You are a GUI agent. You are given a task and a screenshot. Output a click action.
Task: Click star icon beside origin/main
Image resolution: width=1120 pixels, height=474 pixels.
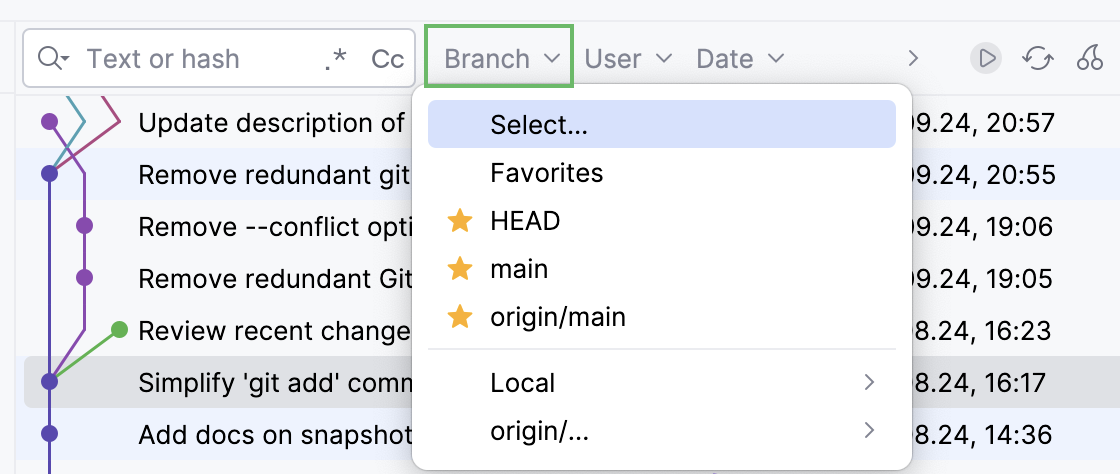click(460, 318)
